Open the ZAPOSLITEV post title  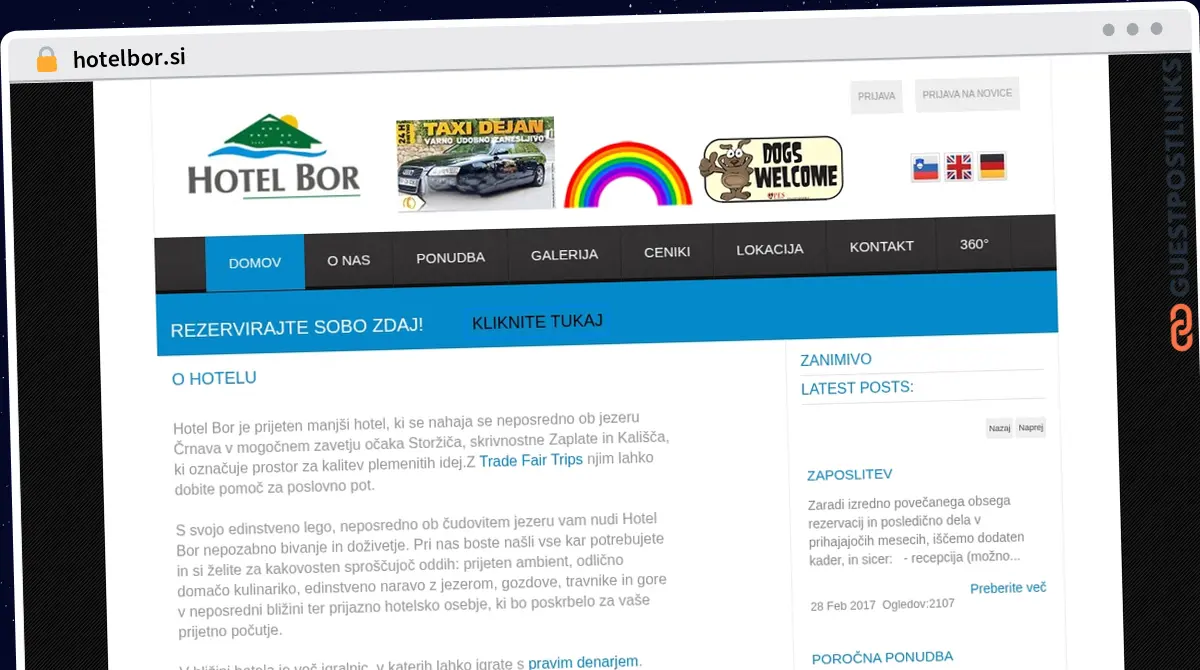click(x=849, y=474)
